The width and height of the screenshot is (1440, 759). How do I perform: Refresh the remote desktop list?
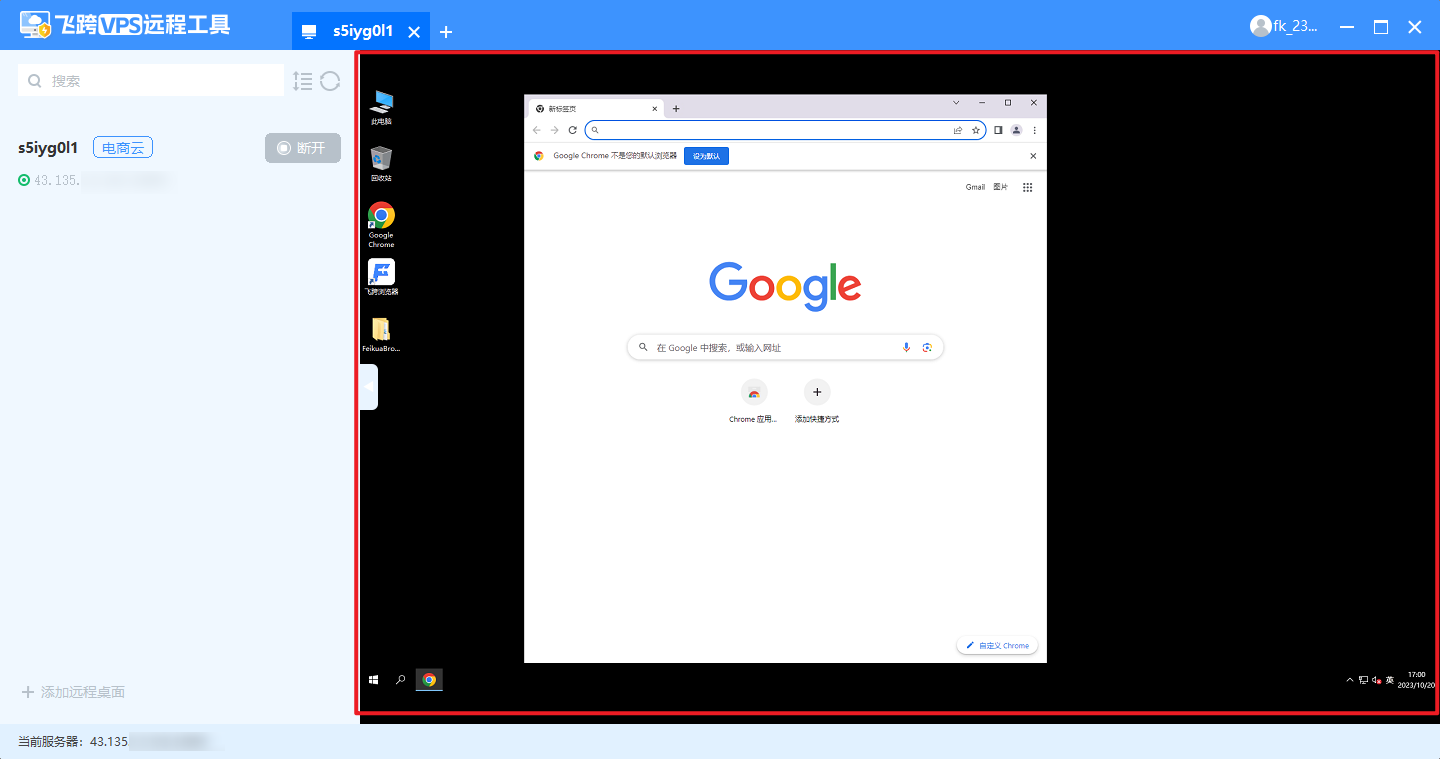coord(331,81)
